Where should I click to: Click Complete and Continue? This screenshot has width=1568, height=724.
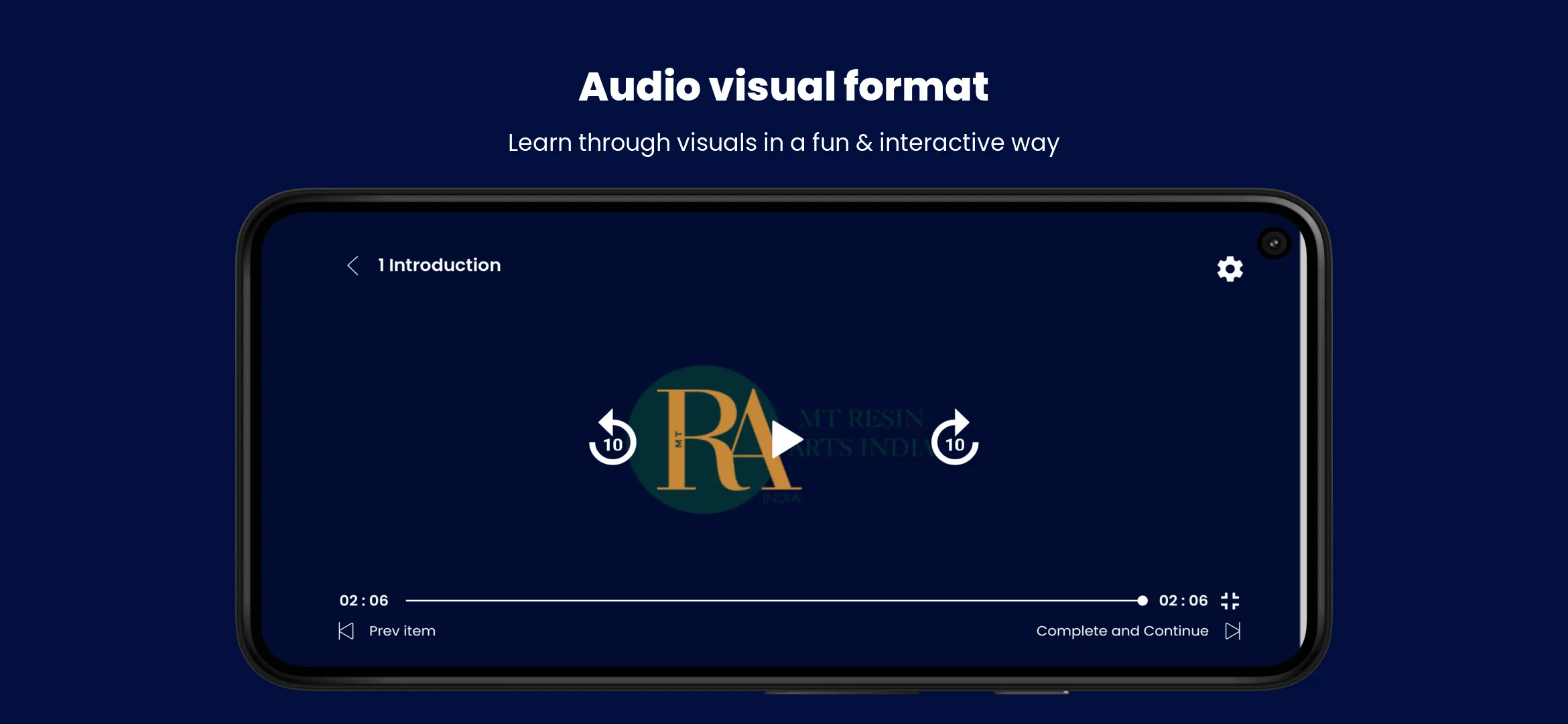(x=1122, y=631)
